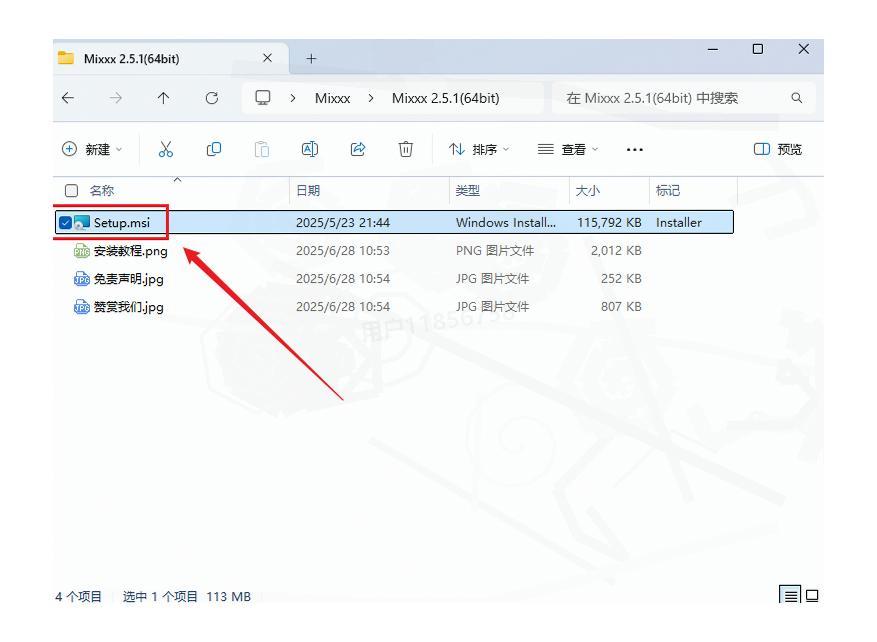Click the 252 KB size cell
The image size is (877, 642).
pyautogui.click(x=621, y=278)
